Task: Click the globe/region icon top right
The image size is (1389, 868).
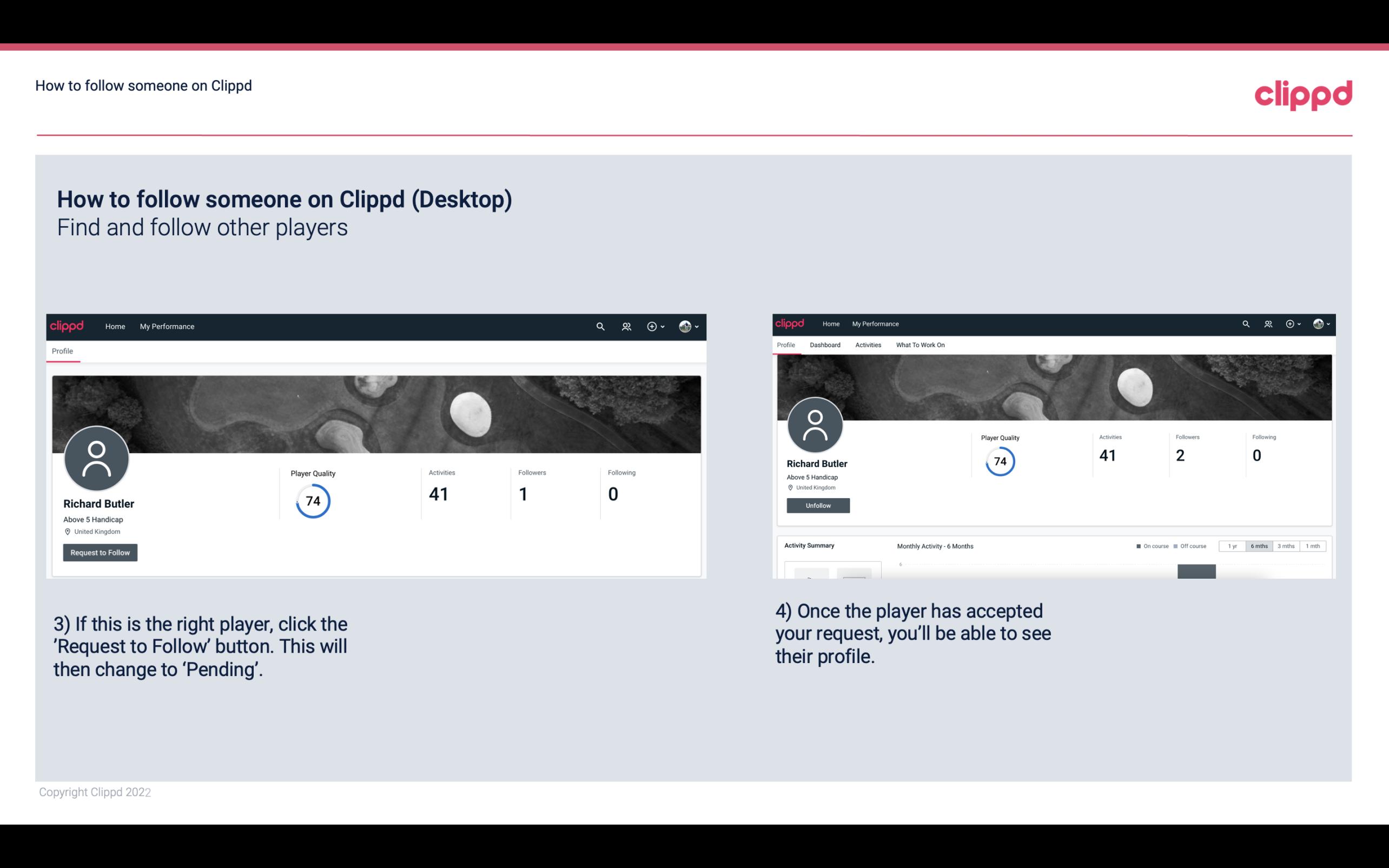Action: [1317, 324]
